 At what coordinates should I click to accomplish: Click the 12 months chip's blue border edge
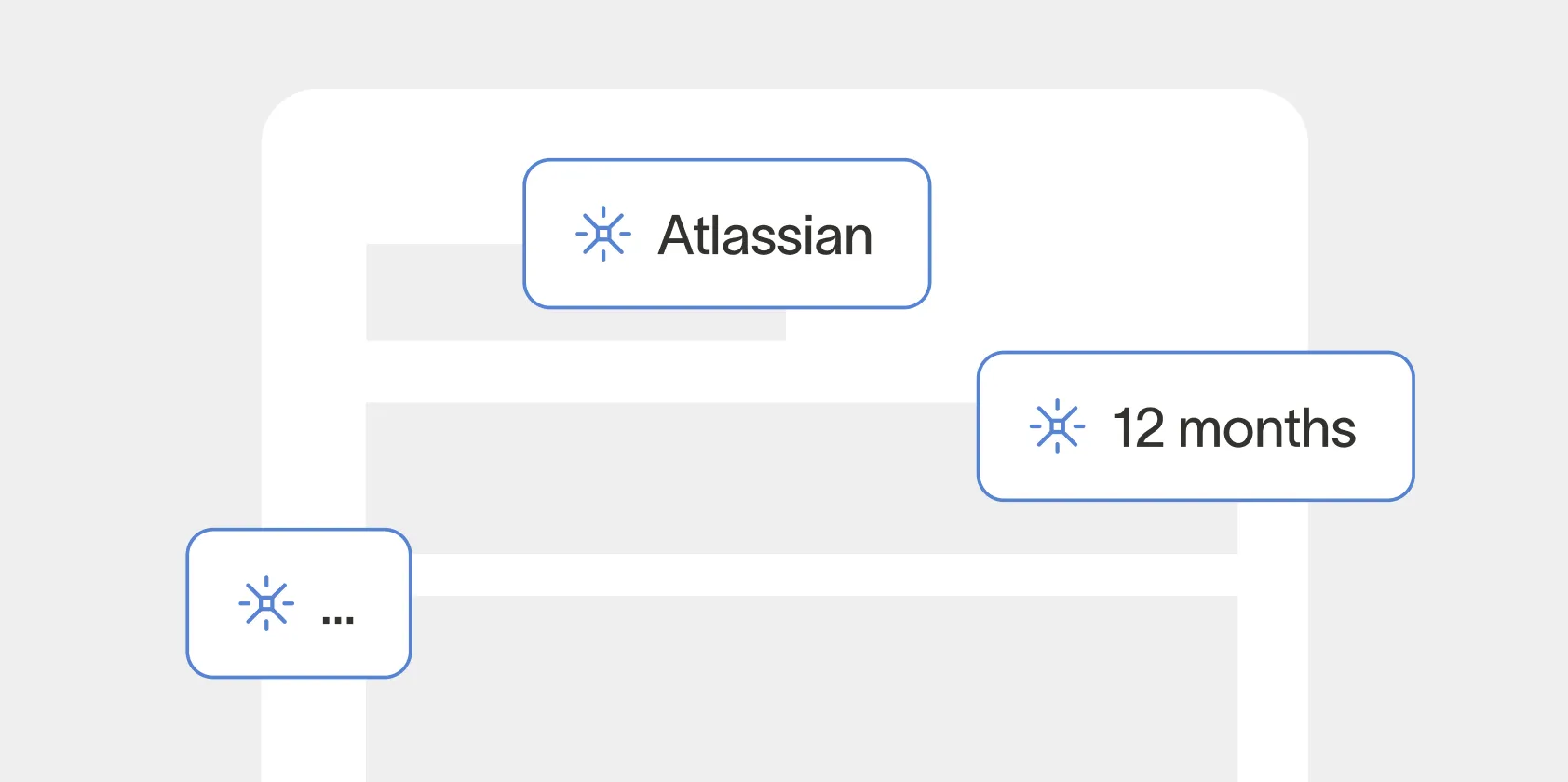pyautogui.click(x=1196, y=353)
